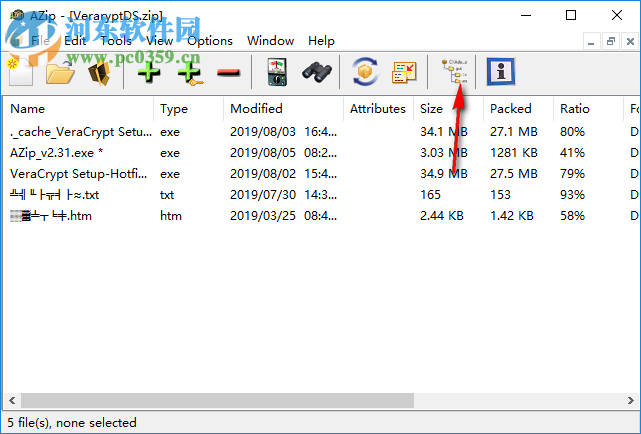Sort list by Ratio column header
This screenshot has width=641, height=434.
(588, 109)
